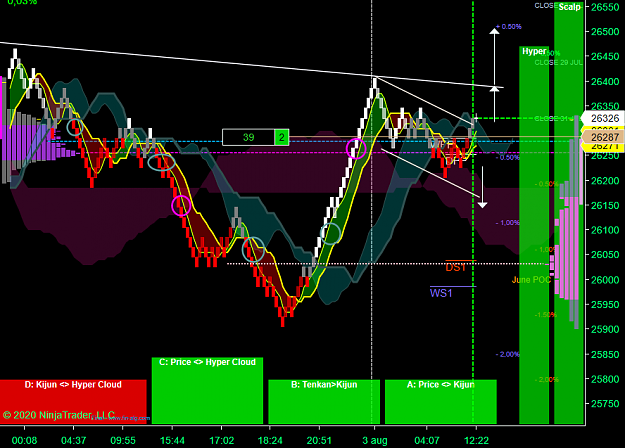Click the DS1 pivot level label
This screenshot has height=448, width=625.
point(456,267)
